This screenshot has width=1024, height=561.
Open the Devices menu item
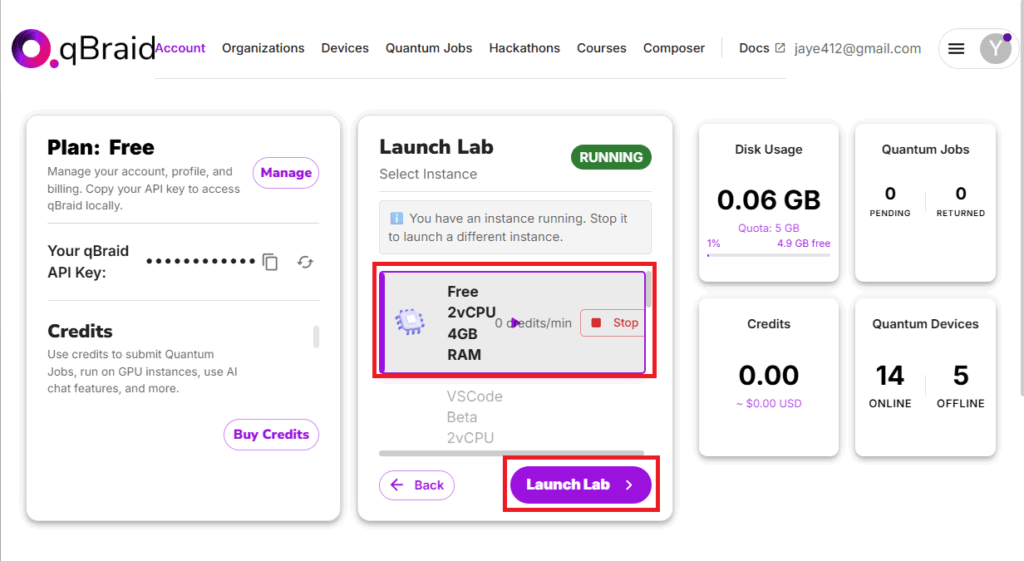coord(345,48)
